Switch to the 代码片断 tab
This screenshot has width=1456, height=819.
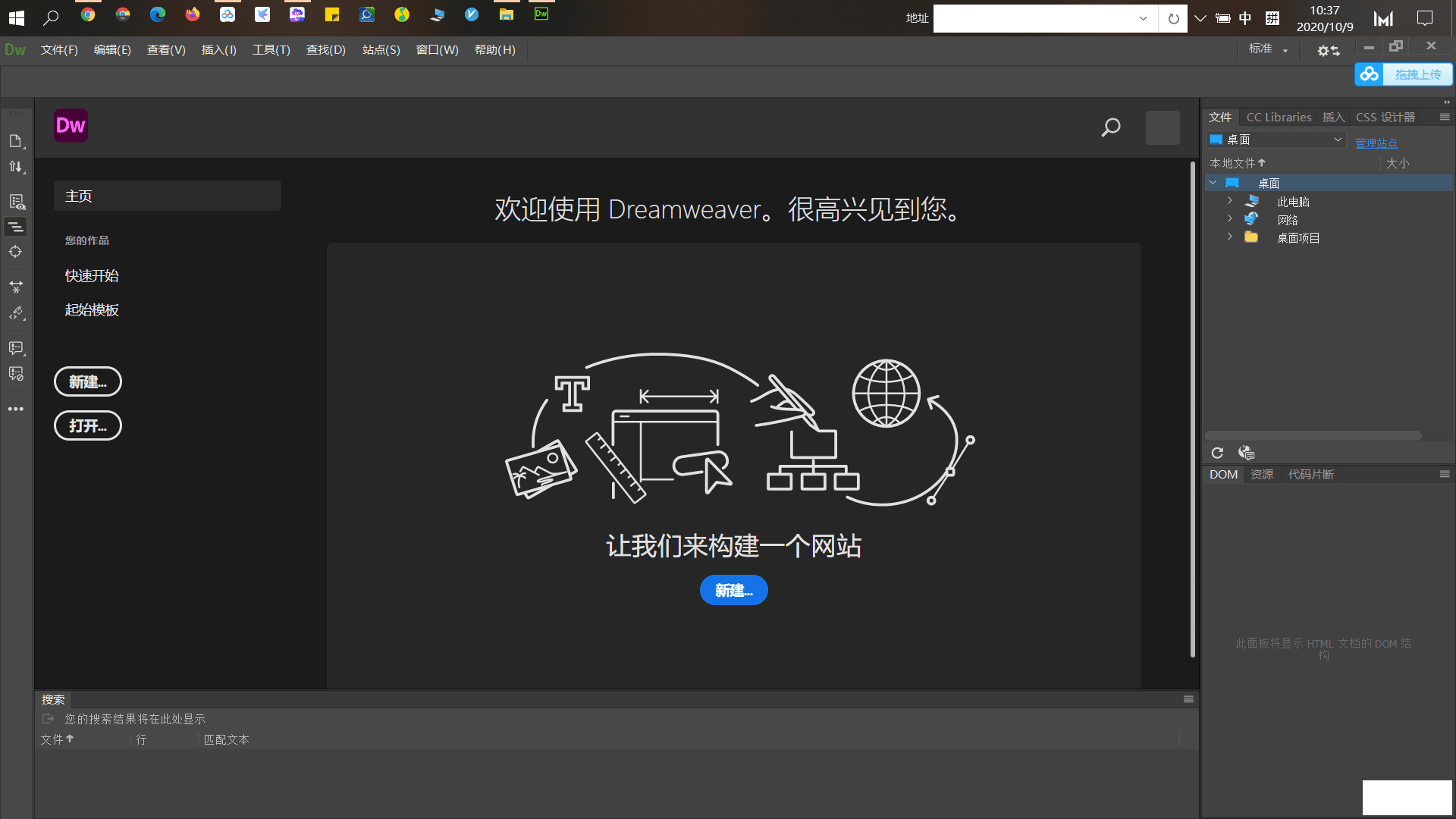[x=1310, y=474]
